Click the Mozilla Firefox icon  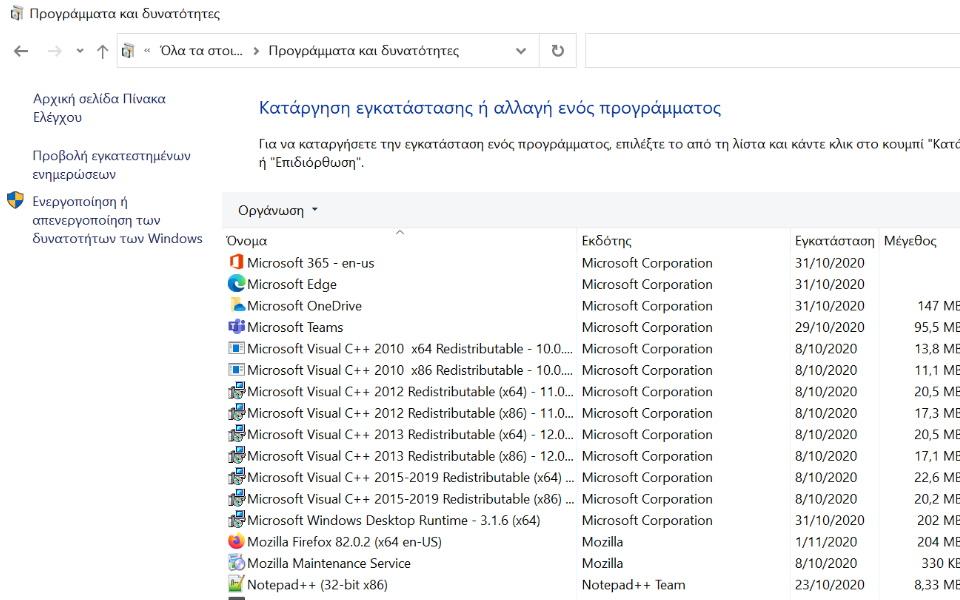[236, 542]
